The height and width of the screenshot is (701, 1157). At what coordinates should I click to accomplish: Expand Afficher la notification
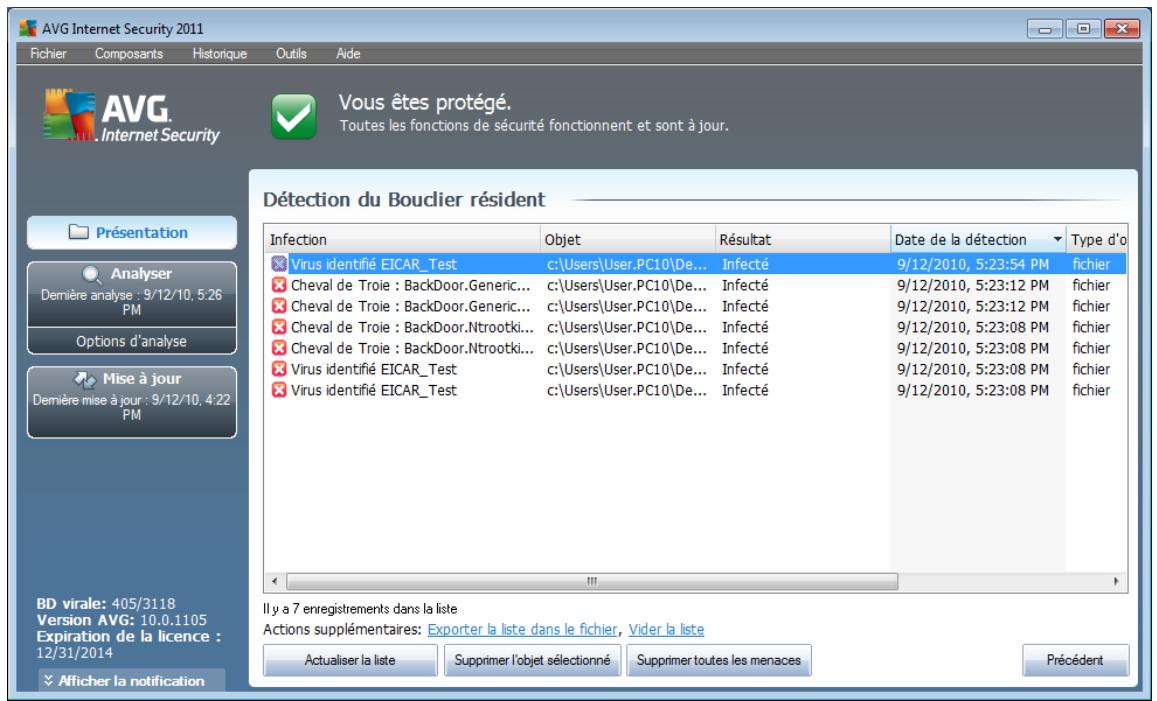tap(131, 680)
